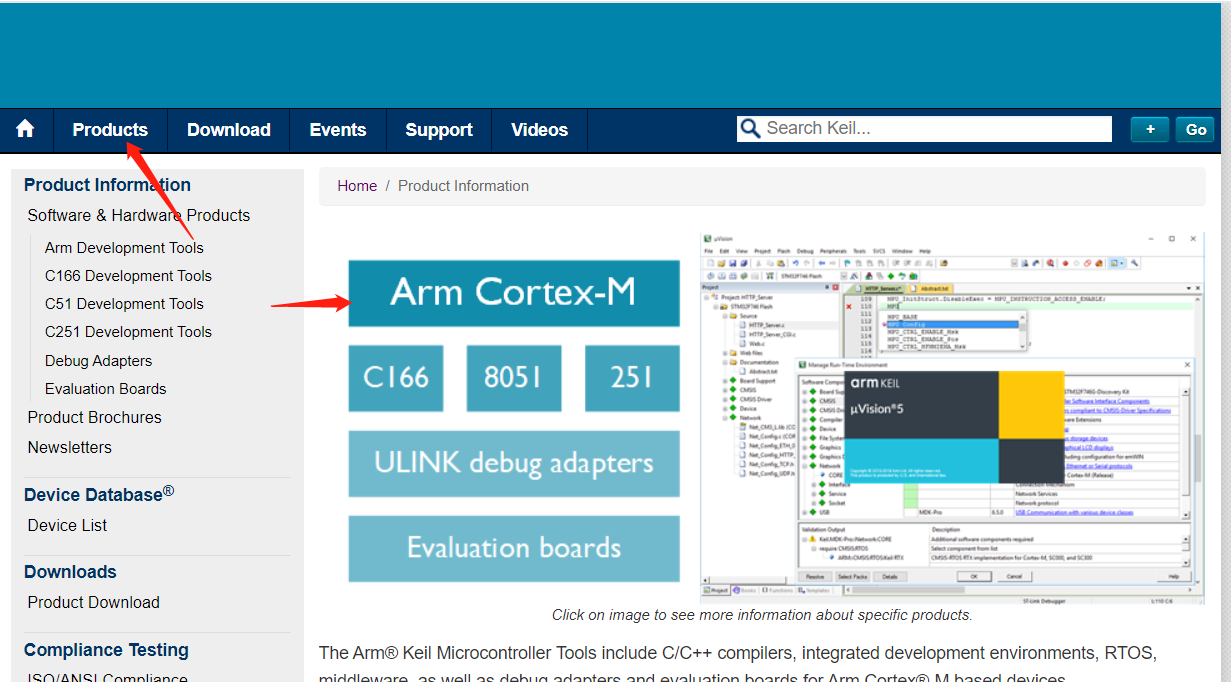This screenshot has width=1231, height=682.
Task: Open the Downloads heading link
Action: (x=70, y=572)
